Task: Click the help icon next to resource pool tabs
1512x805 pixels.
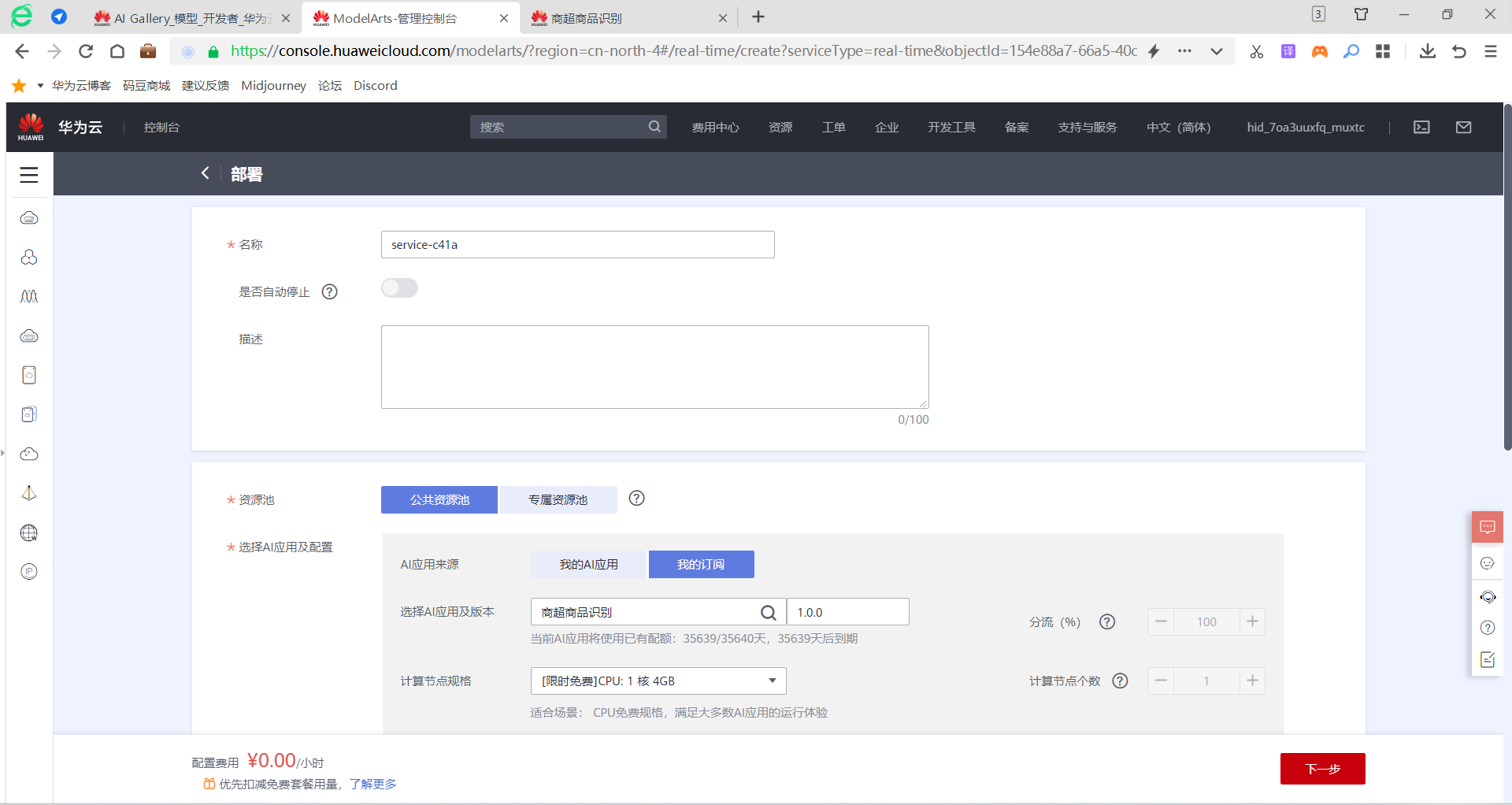Action: (637, 498)
